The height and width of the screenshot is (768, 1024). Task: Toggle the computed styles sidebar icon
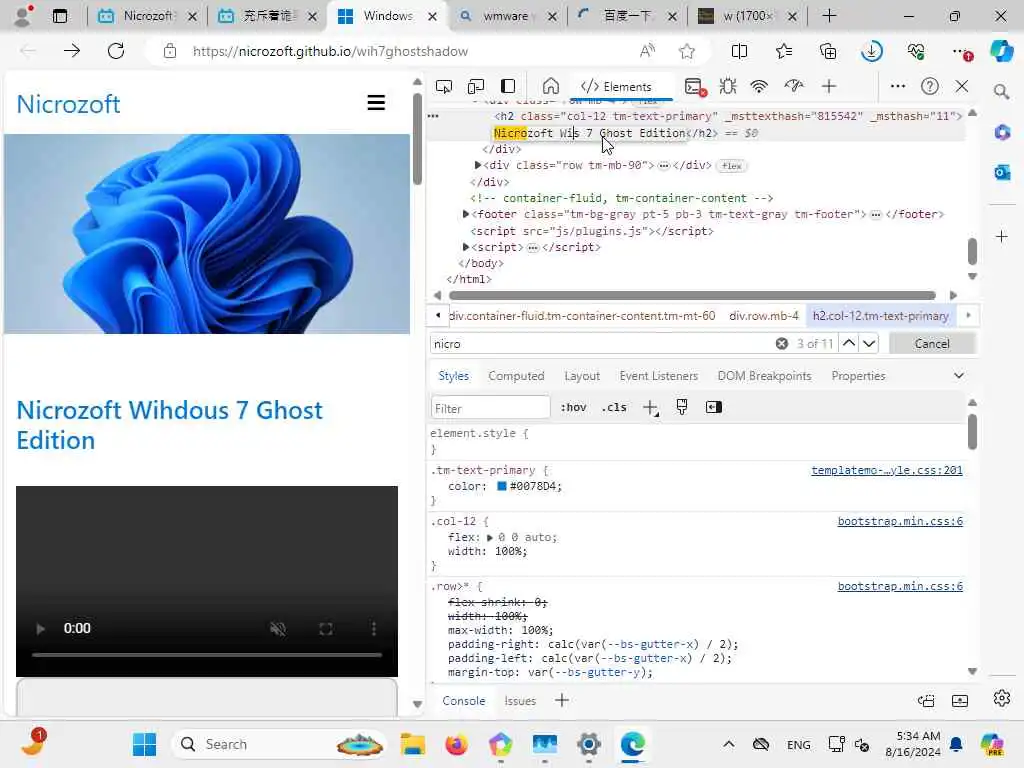pyautogui.click(x=714, y=408)
